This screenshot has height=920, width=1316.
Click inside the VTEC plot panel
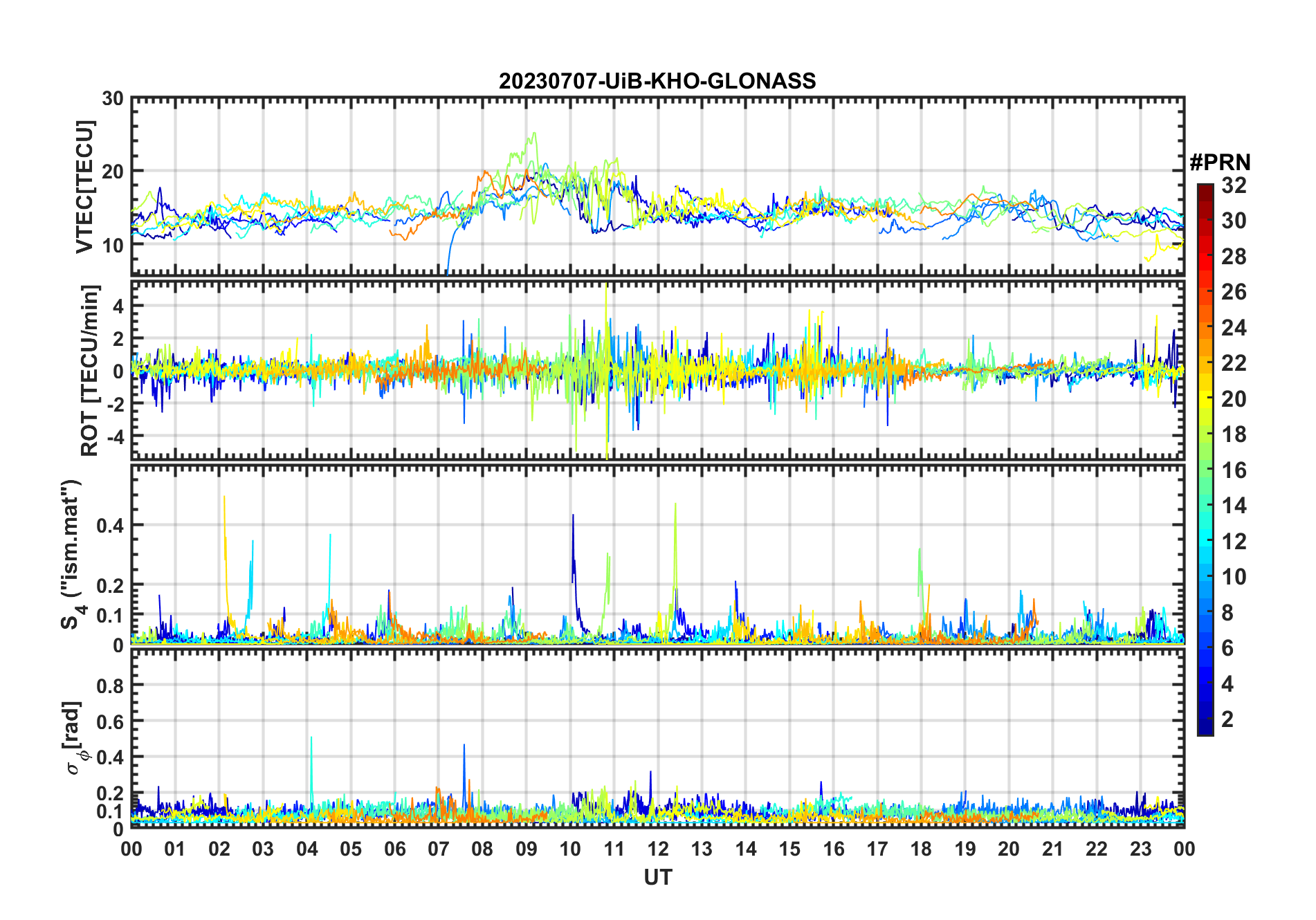click(657, 187)
